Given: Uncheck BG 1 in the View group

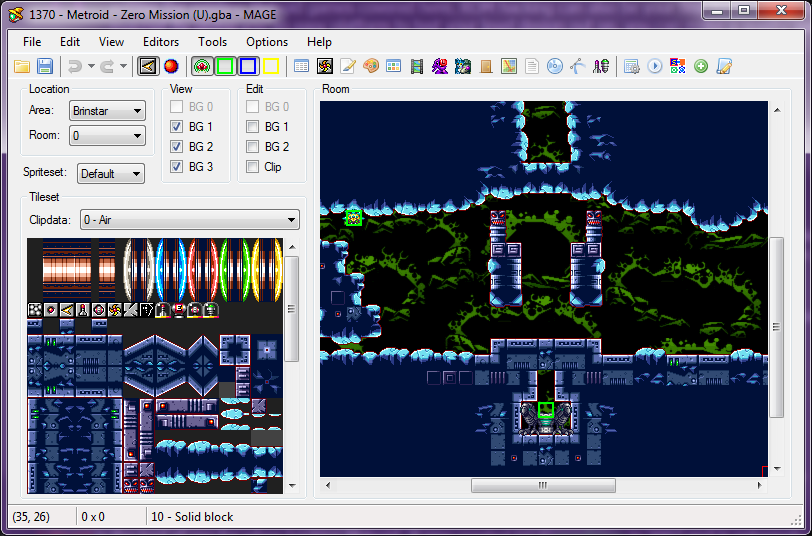Looking at the screenshot, I should 177,126.
